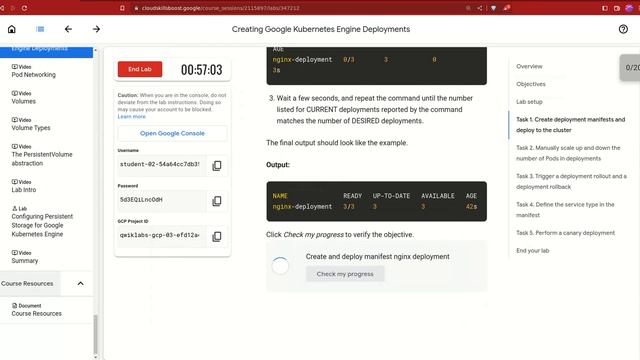Jump to Task 5 Perform a canary deployment
This screenshot has width=640, height=360.
(x=565, y=233)
